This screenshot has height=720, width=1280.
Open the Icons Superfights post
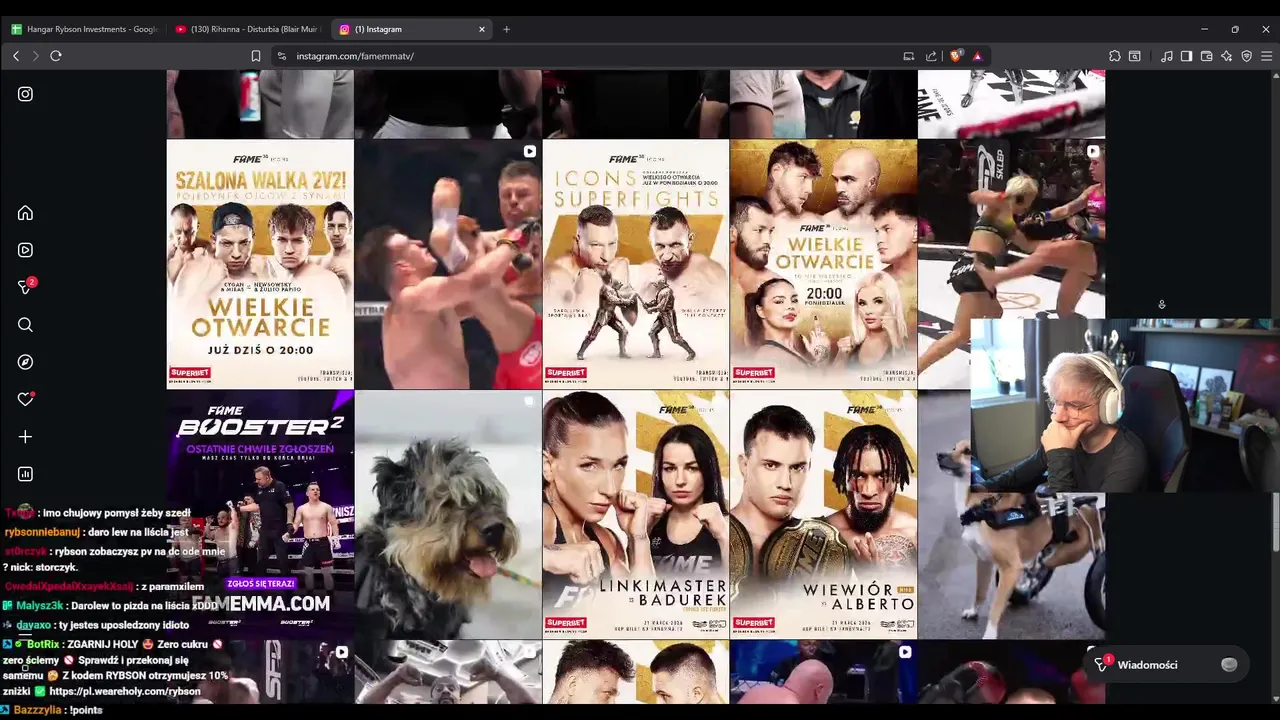[x=636, y=264]
